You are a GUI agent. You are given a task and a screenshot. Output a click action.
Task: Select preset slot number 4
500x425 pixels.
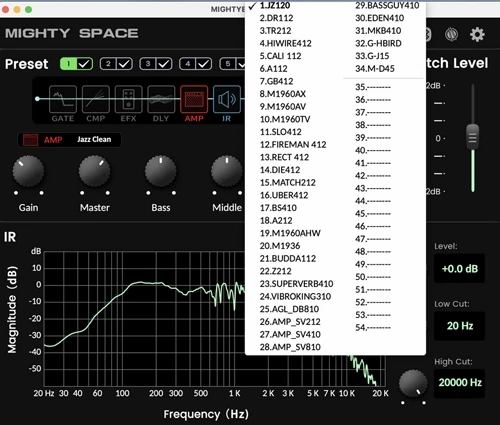pyautogui.click(x=188, y=64)
